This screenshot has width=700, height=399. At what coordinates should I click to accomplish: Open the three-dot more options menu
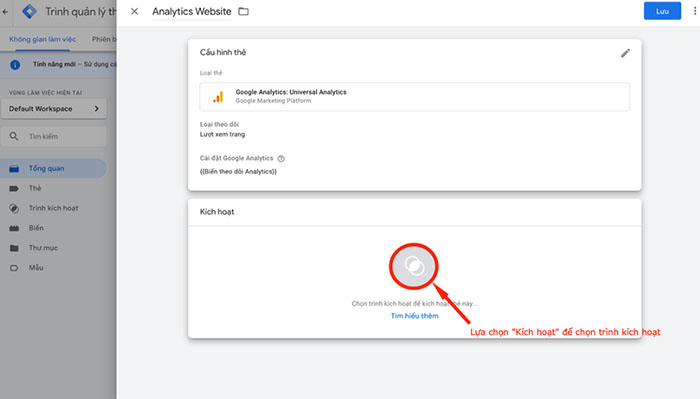pos(695,11)
